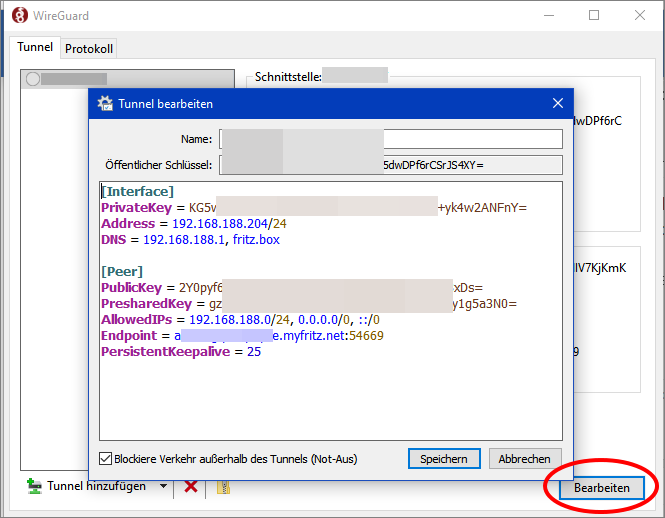This screenshot has height=518, width=665.
Task: Click the blank area of the config editor
Action: click(x=331, y=399)
